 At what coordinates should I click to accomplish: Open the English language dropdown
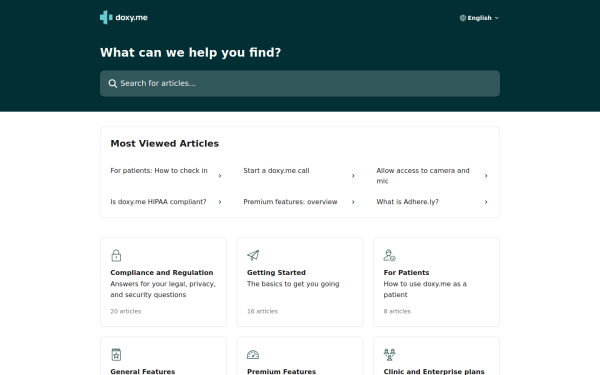[x=479, y=18]
